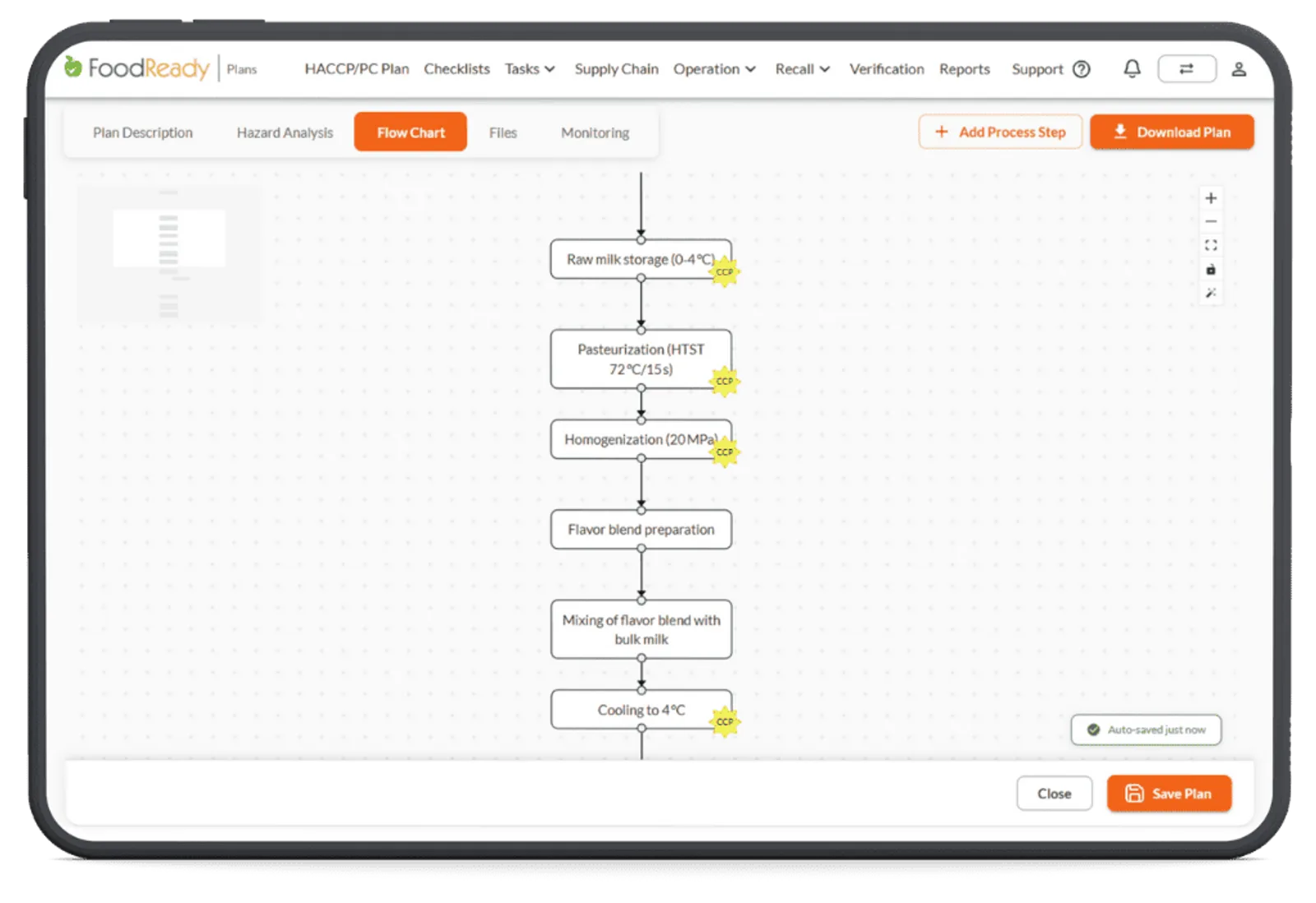The image size is (1316, 903).
Task: Fit flow chart to view
Action: (x=1211, y=245)
